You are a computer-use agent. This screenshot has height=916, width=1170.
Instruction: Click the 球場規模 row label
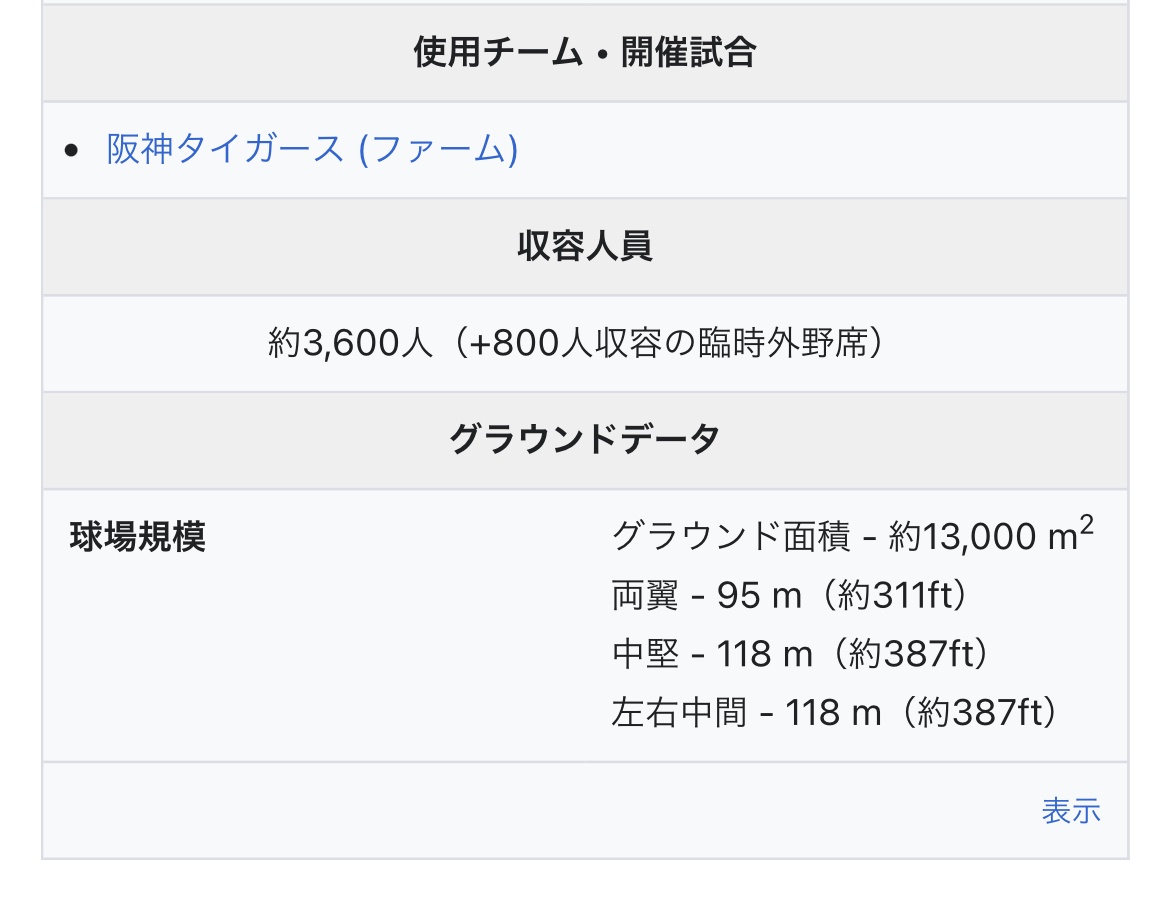click(138, 538)
